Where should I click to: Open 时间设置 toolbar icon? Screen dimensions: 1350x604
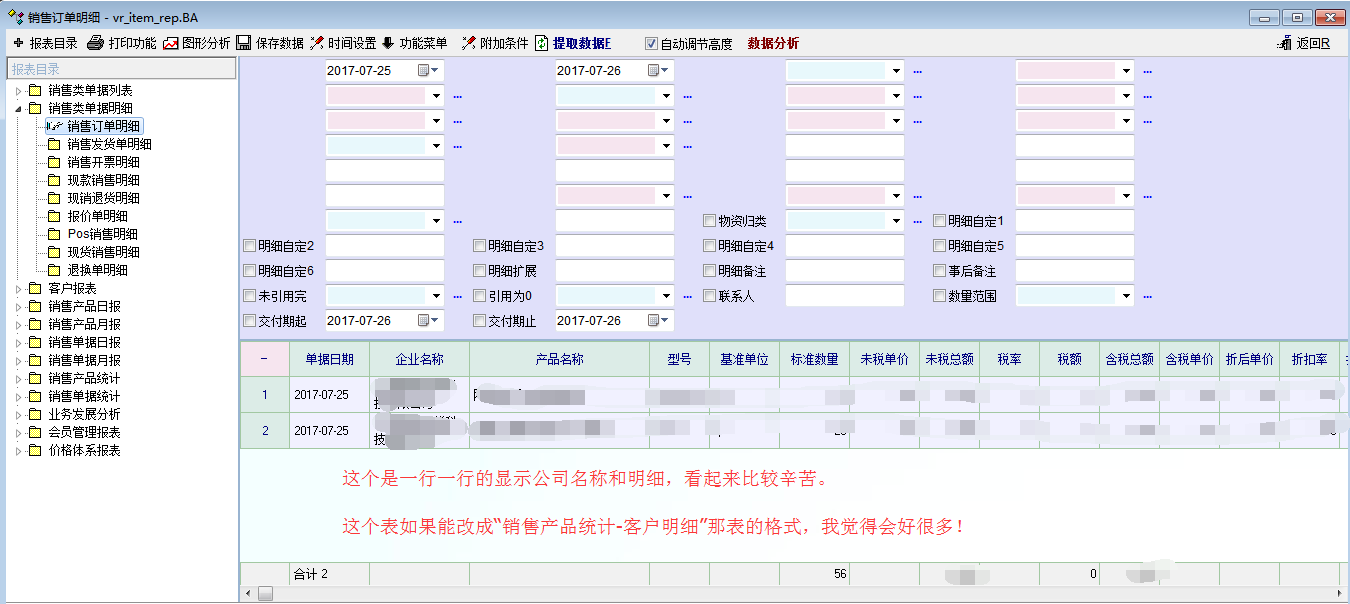tap(317, 43)
